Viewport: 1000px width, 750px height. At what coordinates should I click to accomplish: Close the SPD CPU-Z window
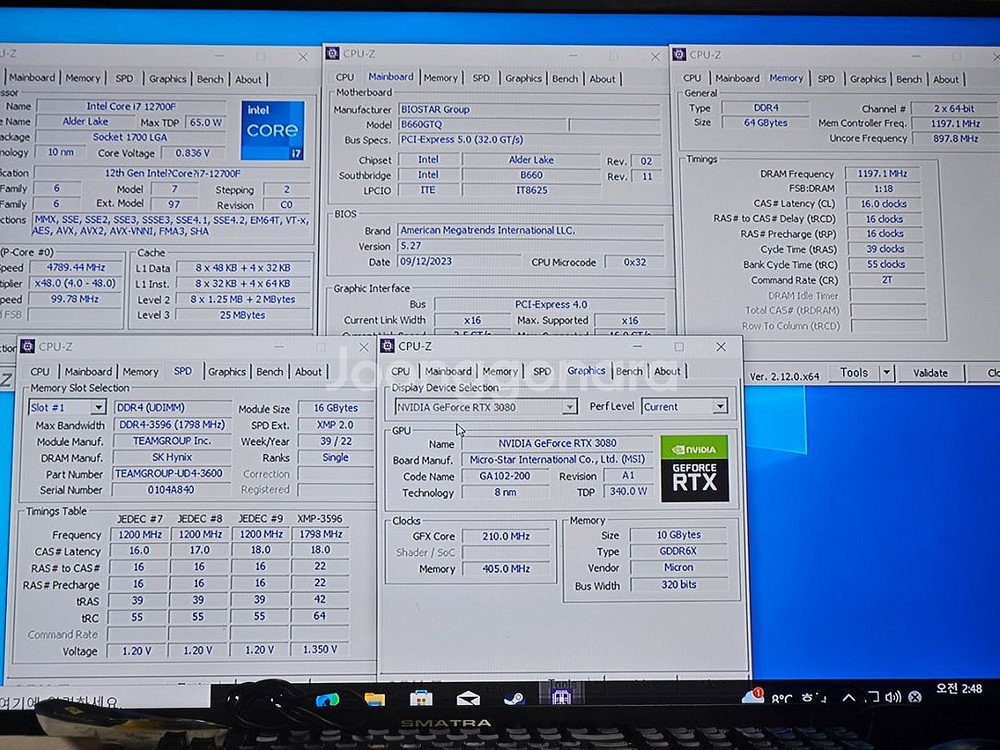pyautogui.click(x=364, y=347)
